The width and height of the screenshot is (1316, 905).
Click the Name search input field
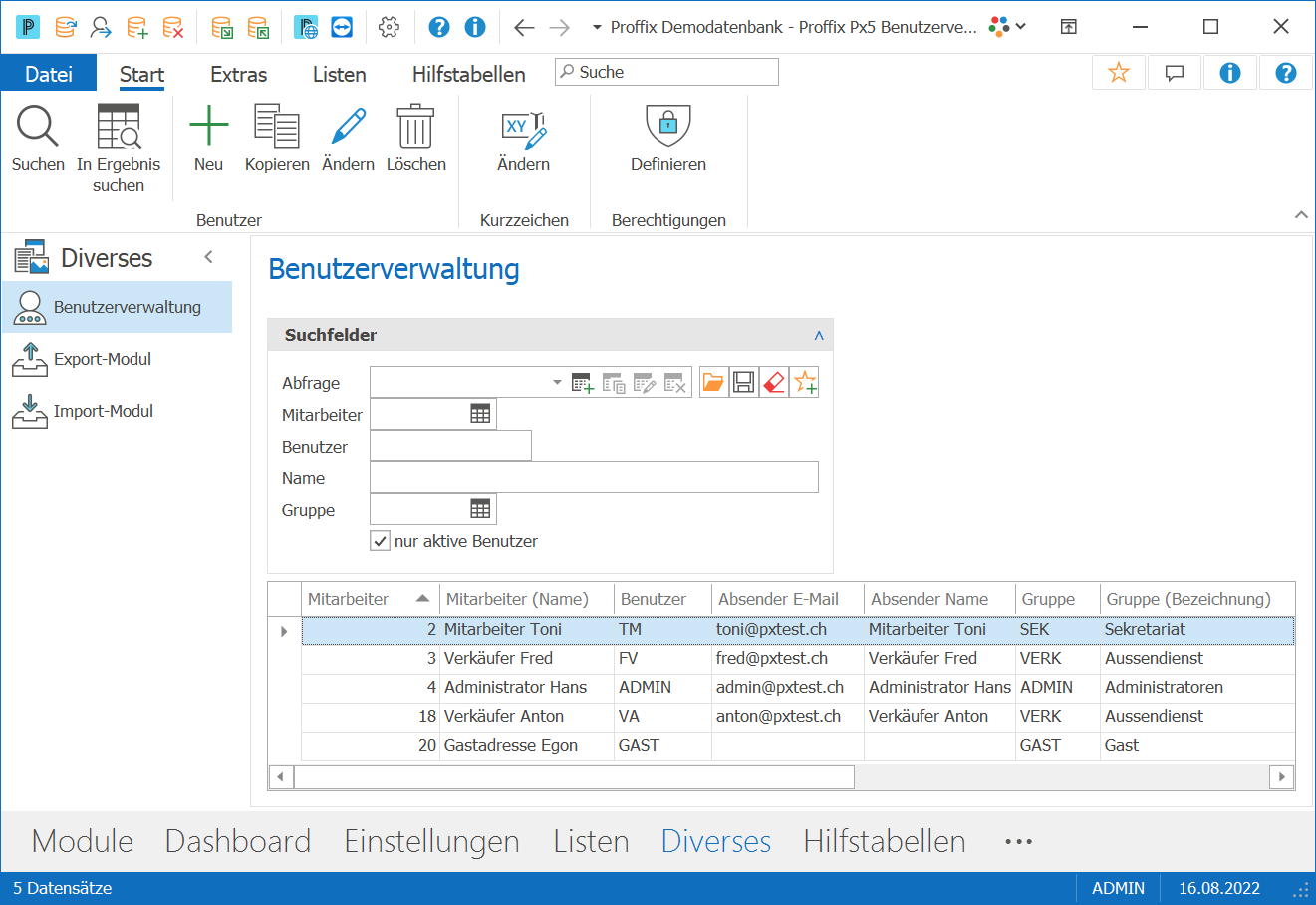(594, 477)
